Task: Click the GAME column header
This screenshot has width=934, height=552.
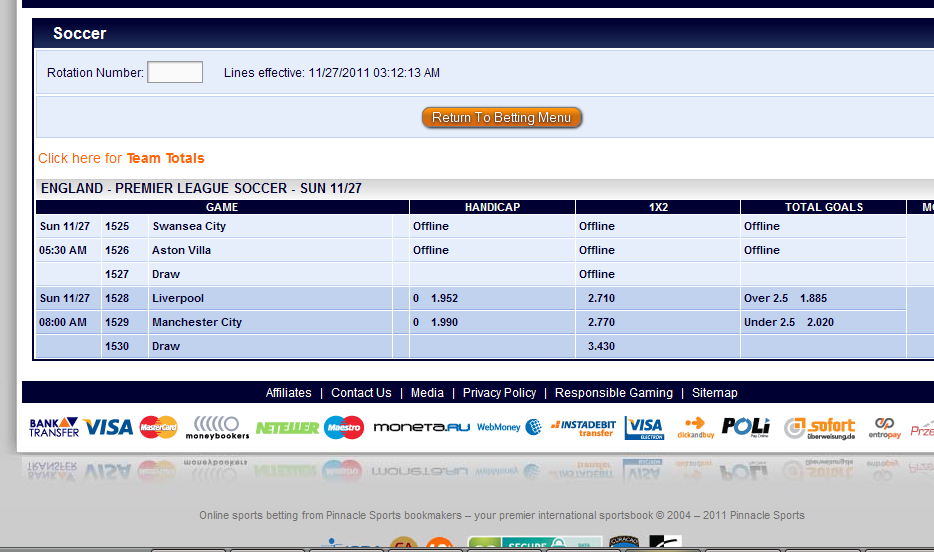Action: (x=222, y=207)
